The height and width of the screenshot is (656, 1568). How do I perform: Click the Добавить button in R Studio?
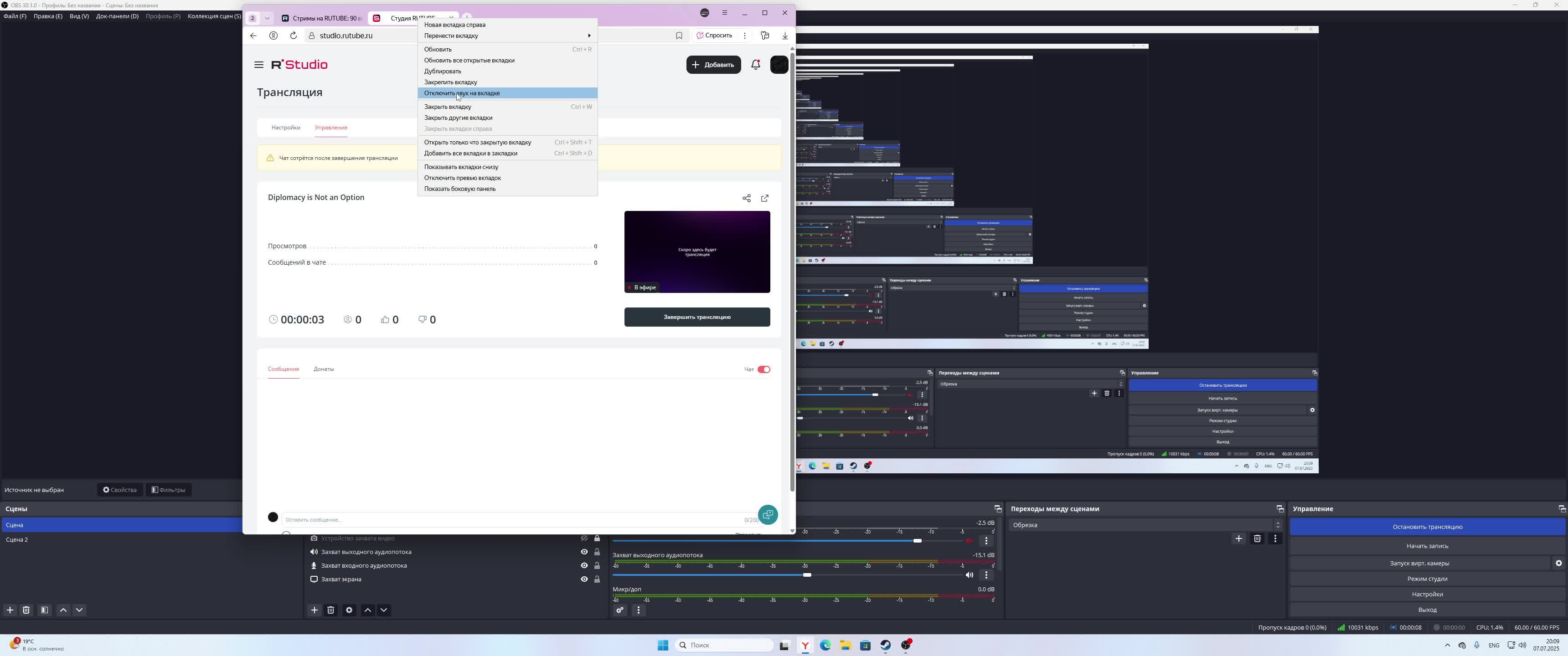[713, 65]
